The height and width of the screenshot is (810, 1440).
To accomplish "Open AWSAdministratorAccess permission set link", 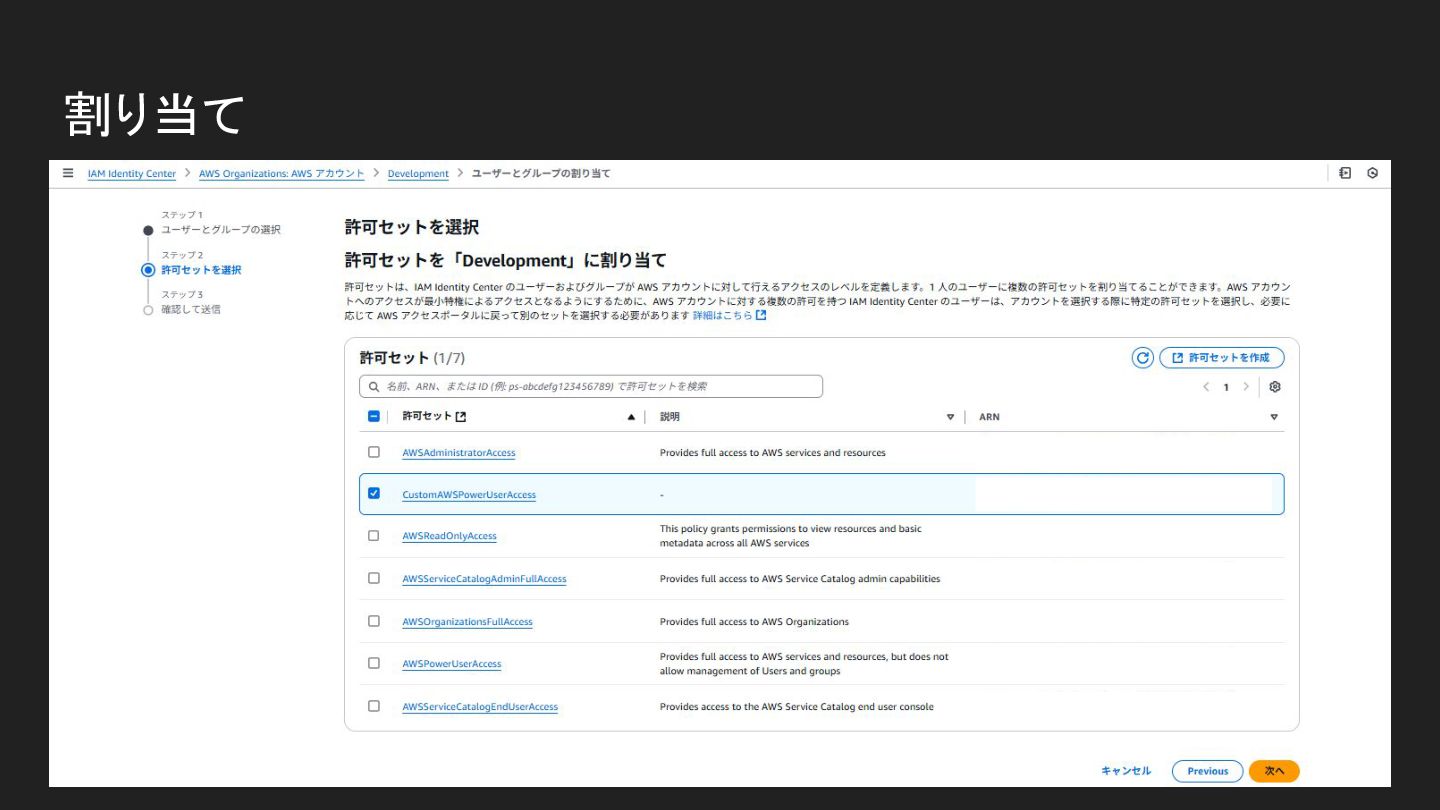I will [x=459, y=453].
